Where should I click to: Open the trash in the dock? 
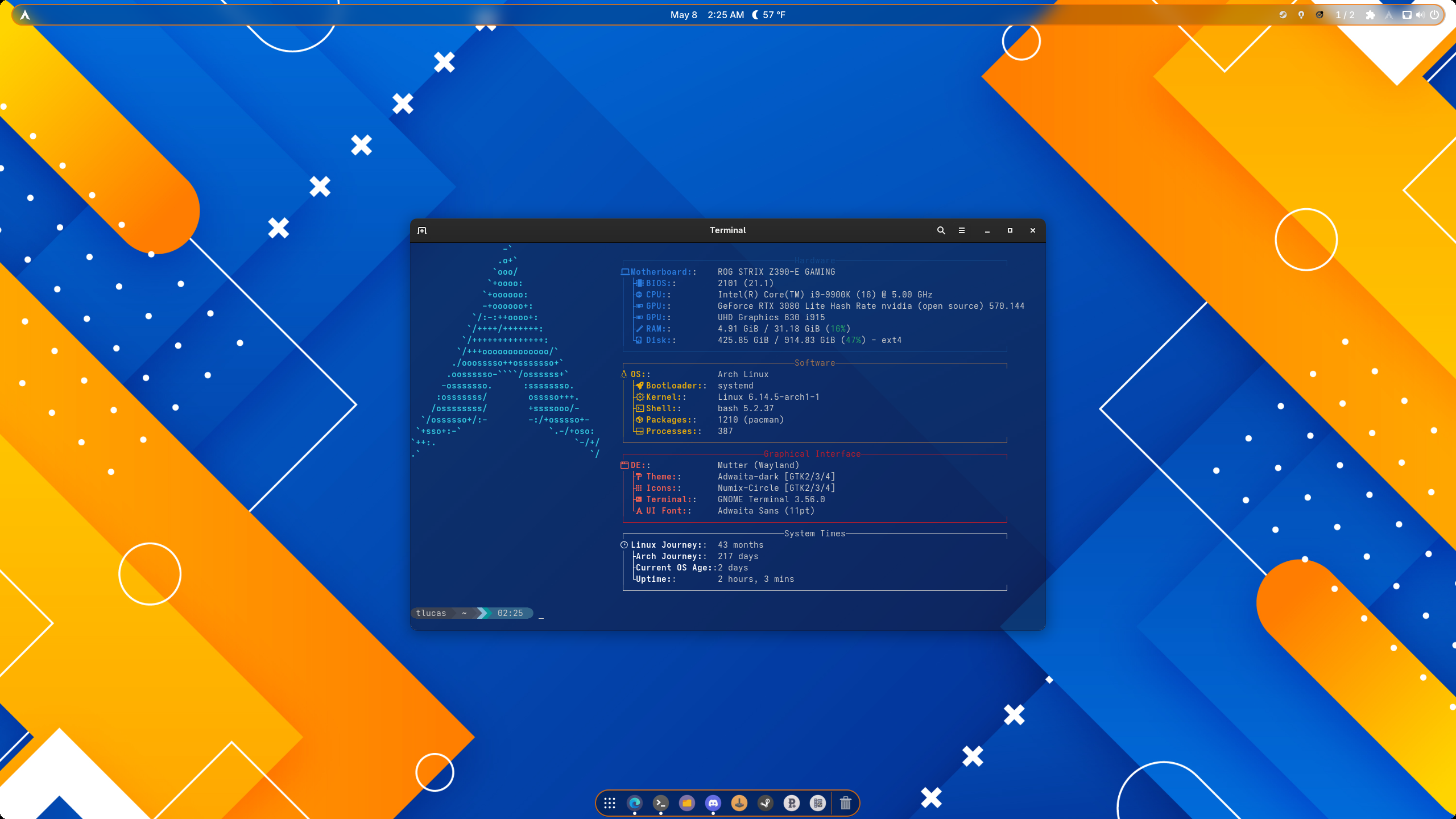[846, 803]
